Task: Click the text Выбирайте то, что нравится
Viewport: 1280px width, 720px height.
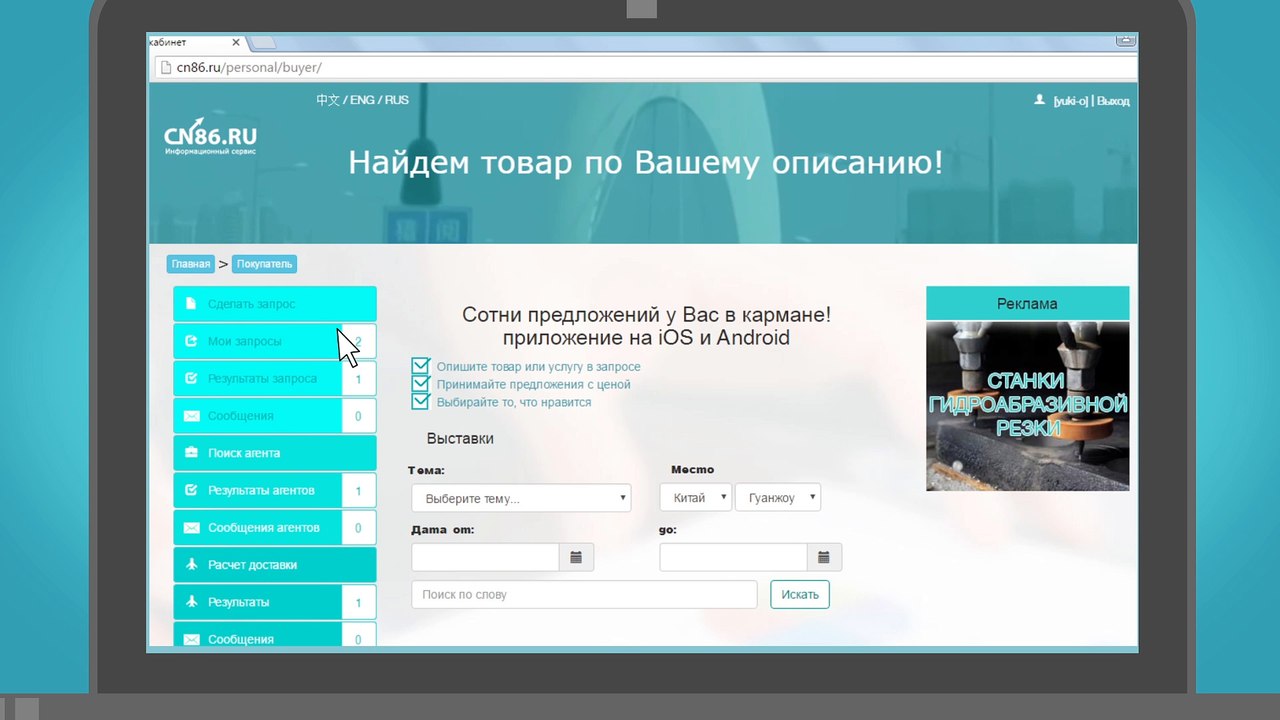Action: tap(514, 402)
